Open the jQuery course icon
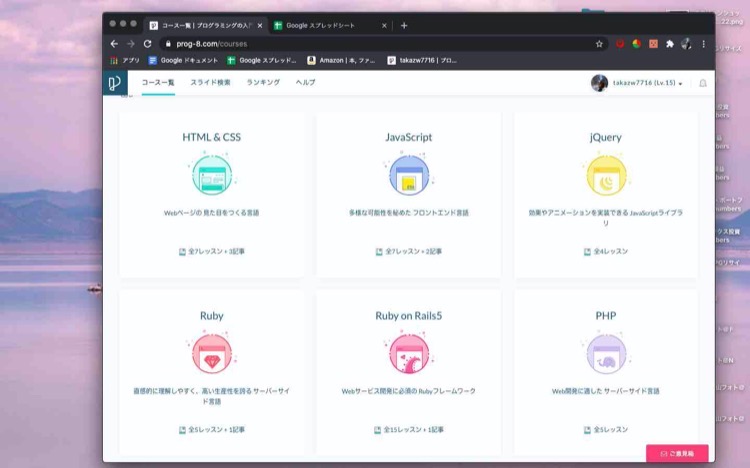This screenshot has height=468, width=750. [x=606, y=175]
